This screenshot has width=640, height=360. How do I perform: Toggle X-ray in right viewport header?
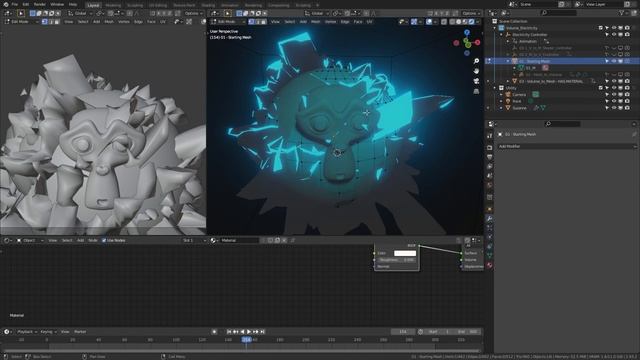click(444, 22)
